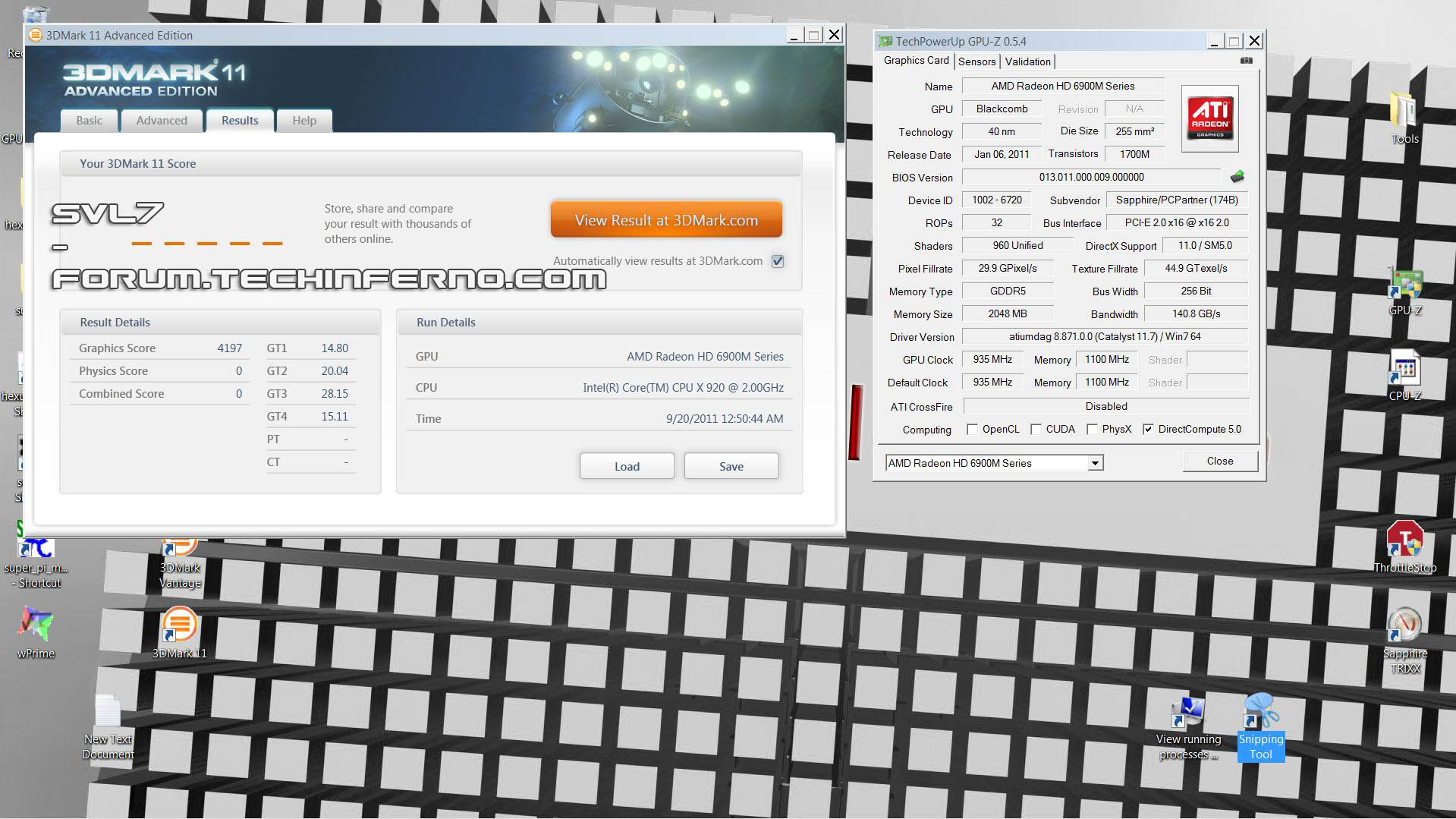Click the Memory Type GDDR5 field
This screenshot has height=819, width=1456.
(1008, 291)
